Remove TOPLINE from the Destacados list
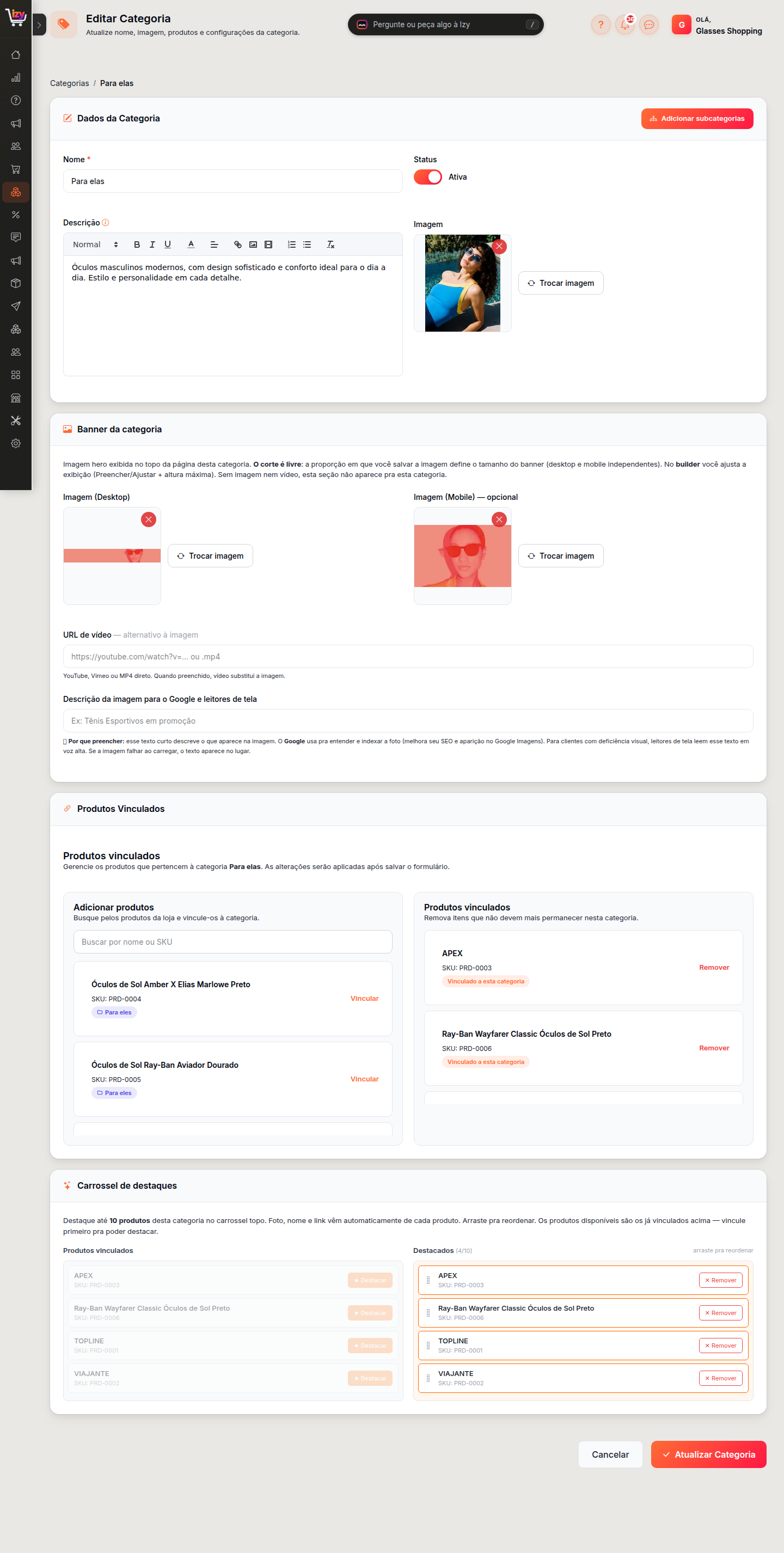The width and height of the screenshot is (784, 1553). click(x=721, y=1346)
